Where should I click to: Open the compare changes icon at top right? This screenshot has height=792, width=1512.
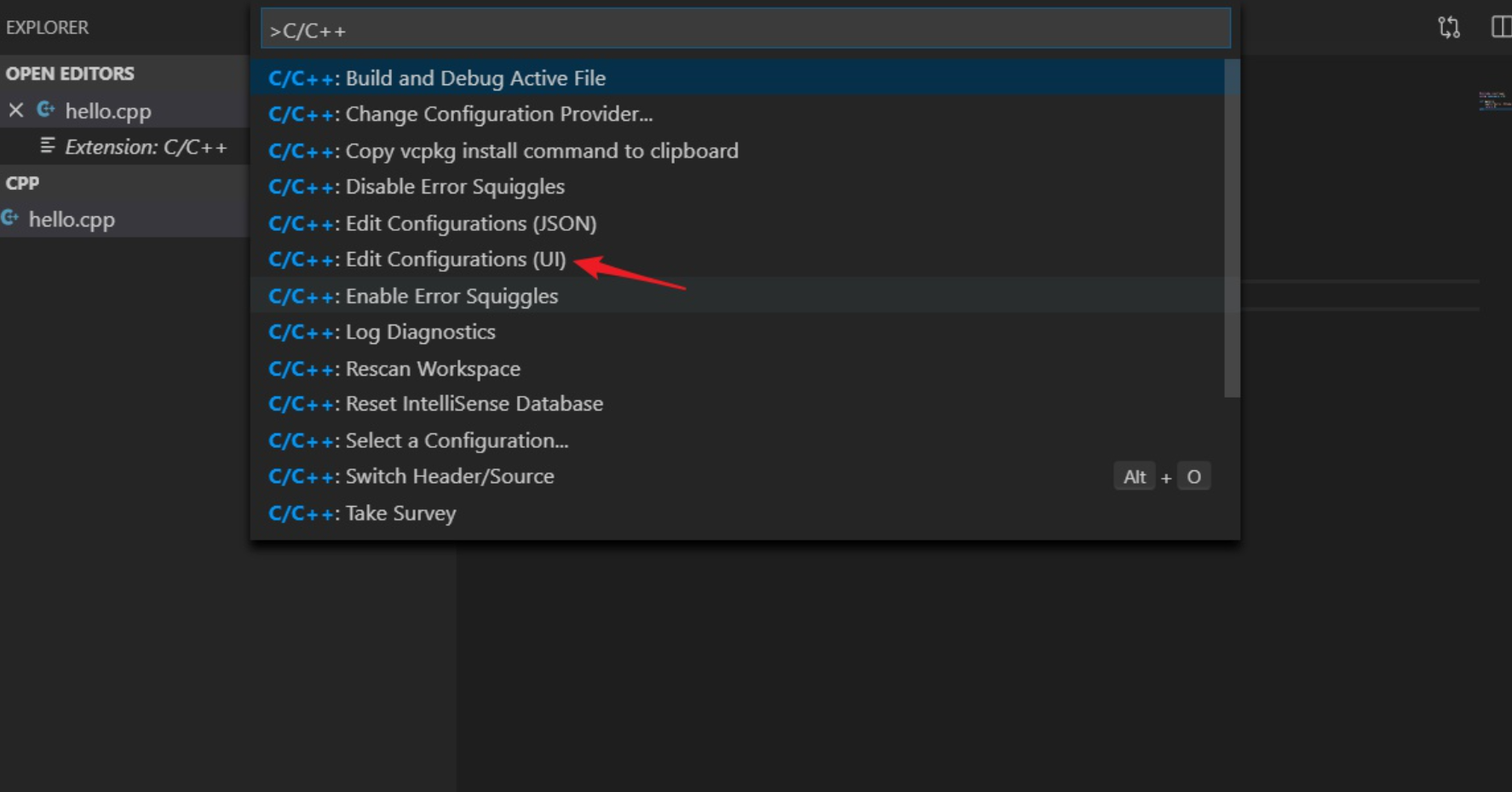(x=1449, y=27)
